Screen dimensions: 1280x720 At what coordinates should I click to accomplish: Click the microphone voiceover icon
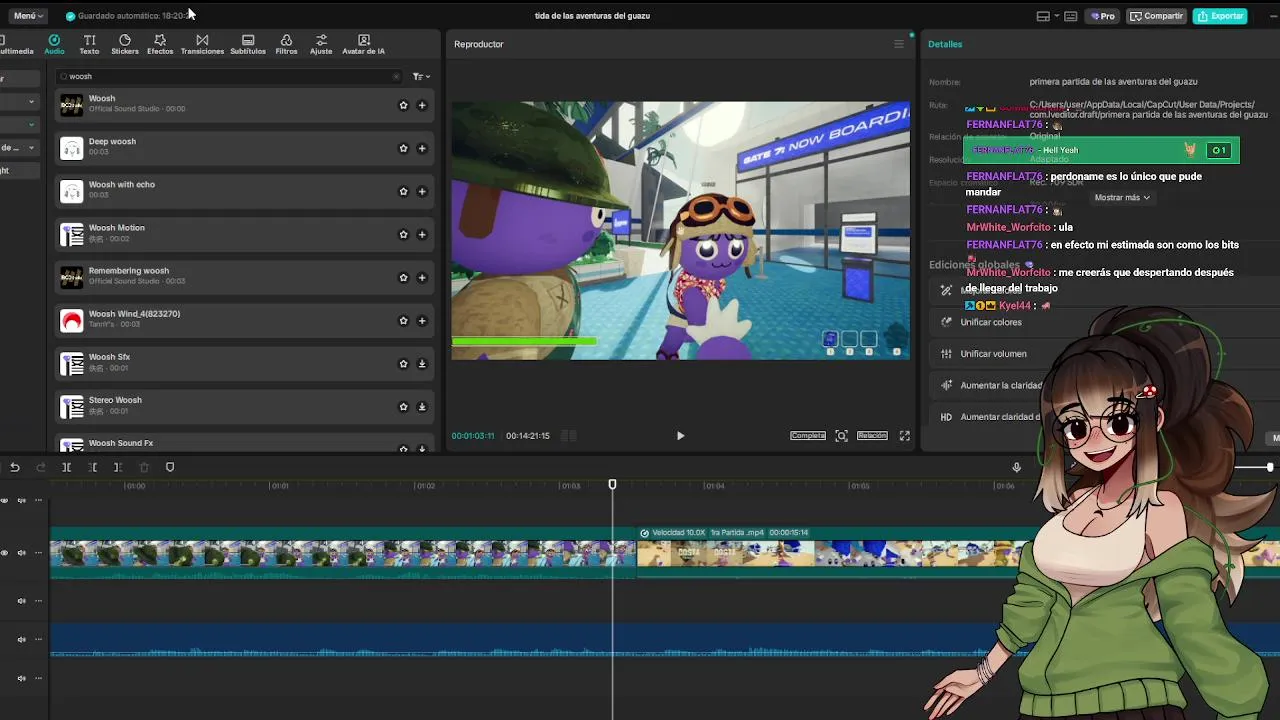(x=1016, y=467)
